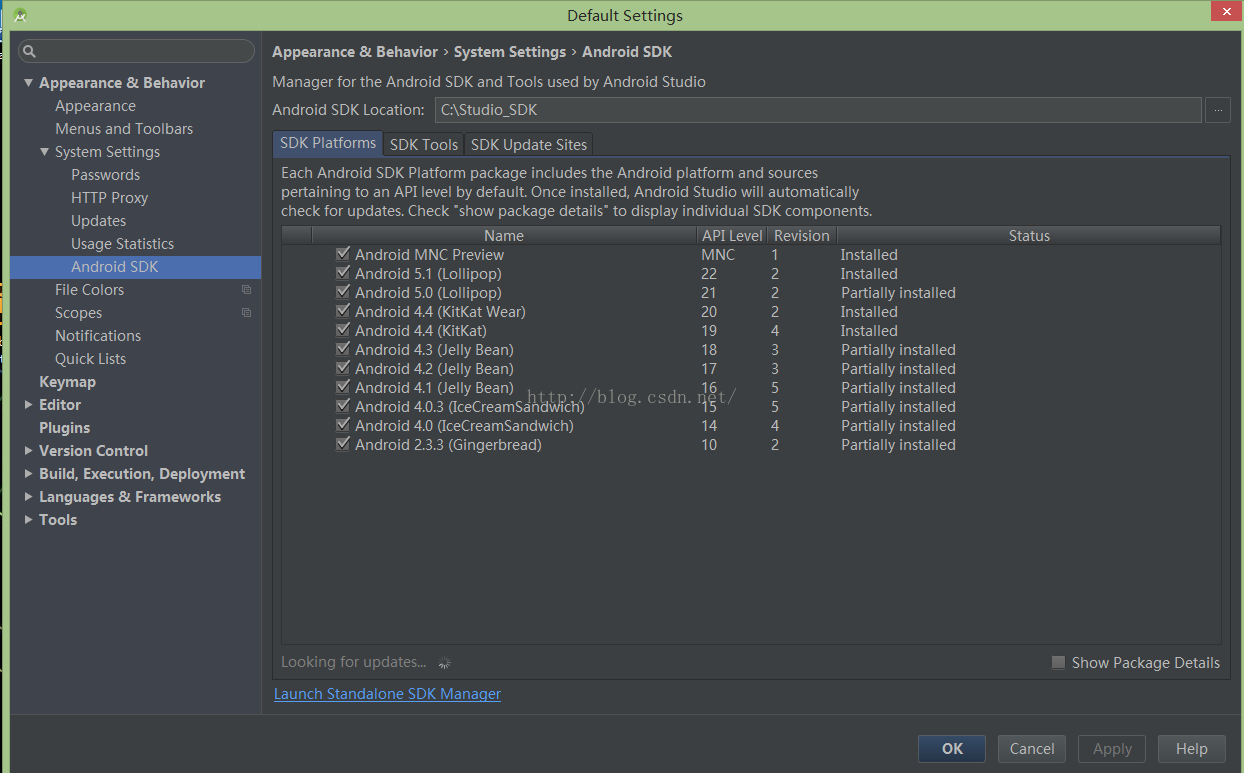Toggle Android 4.0 (IceCreamSandwich) checkbox

pyautogui.click(x=343, y=425)
